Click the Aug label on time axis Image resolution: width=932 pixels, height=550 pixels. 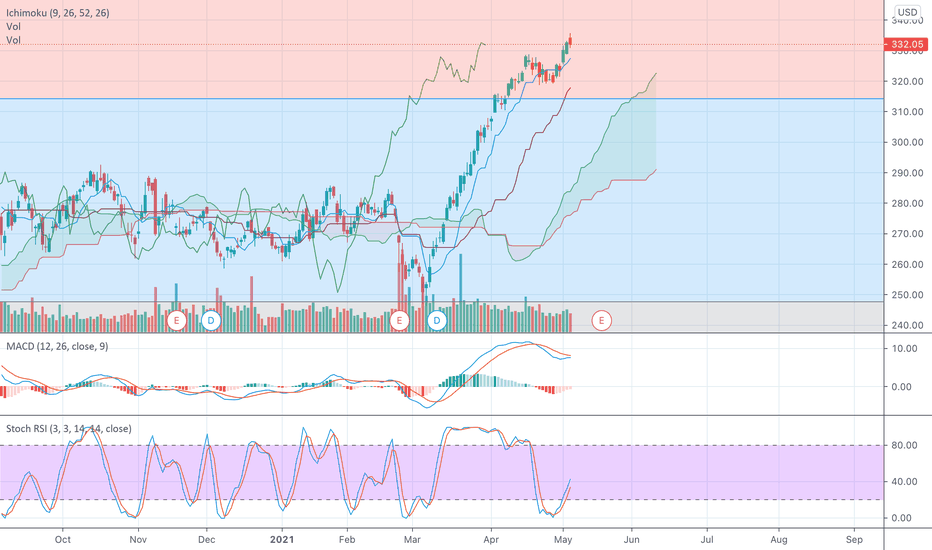(779, 539)
